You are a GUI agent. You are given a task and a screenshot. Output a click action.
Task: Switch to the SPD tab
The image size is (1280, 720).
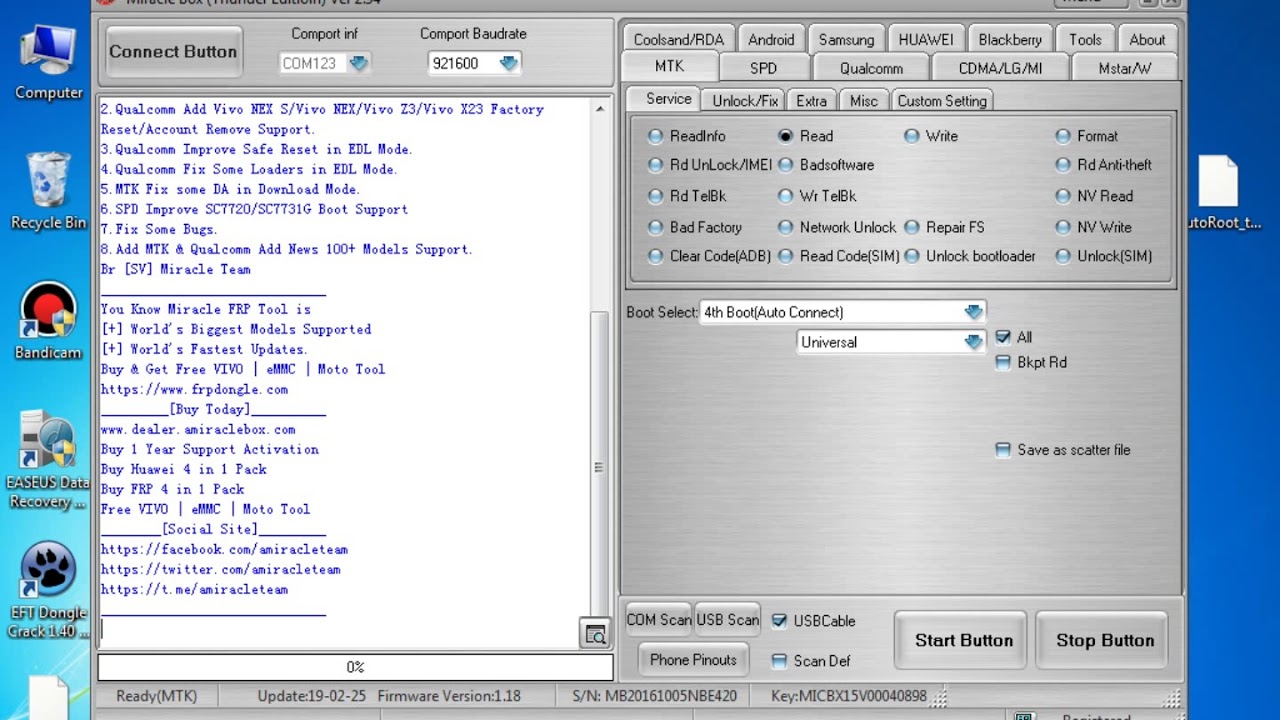click(x=763, y=68)
